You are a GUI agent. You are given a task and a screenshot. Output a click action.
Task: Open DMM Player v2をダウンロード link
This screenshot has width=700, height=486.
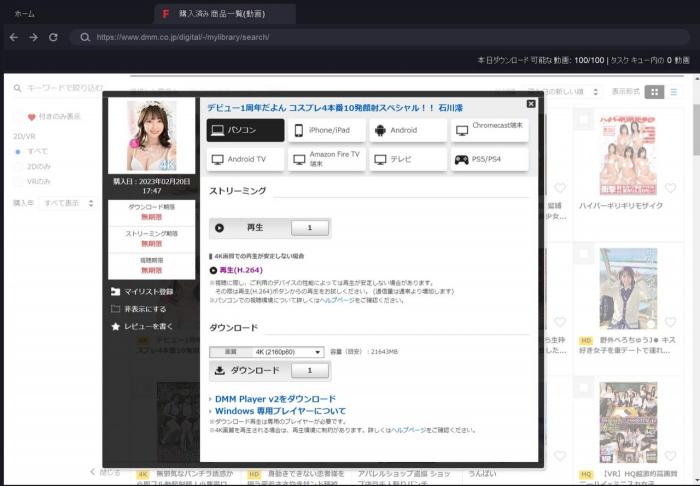[275, 399]
